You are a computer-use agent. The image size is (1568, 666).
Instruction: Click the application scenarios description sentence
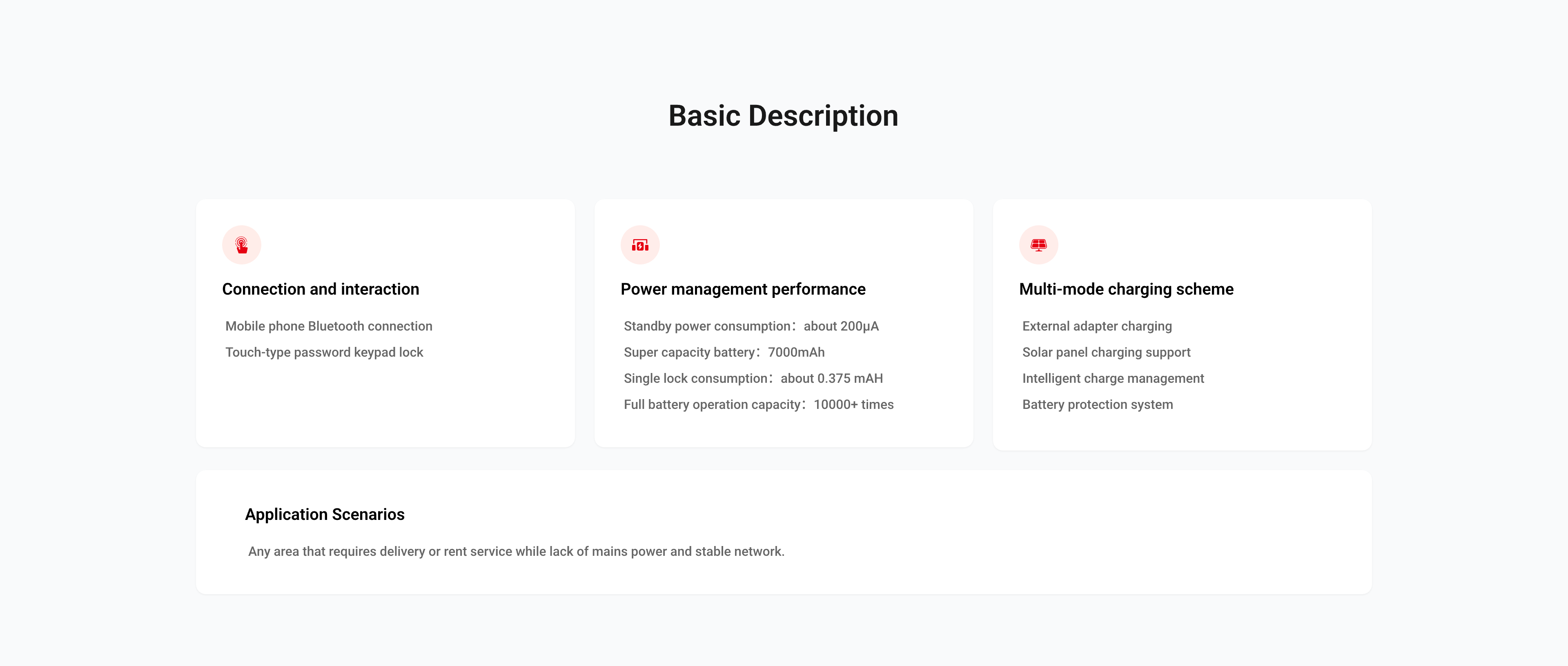[x=516, y=552]
